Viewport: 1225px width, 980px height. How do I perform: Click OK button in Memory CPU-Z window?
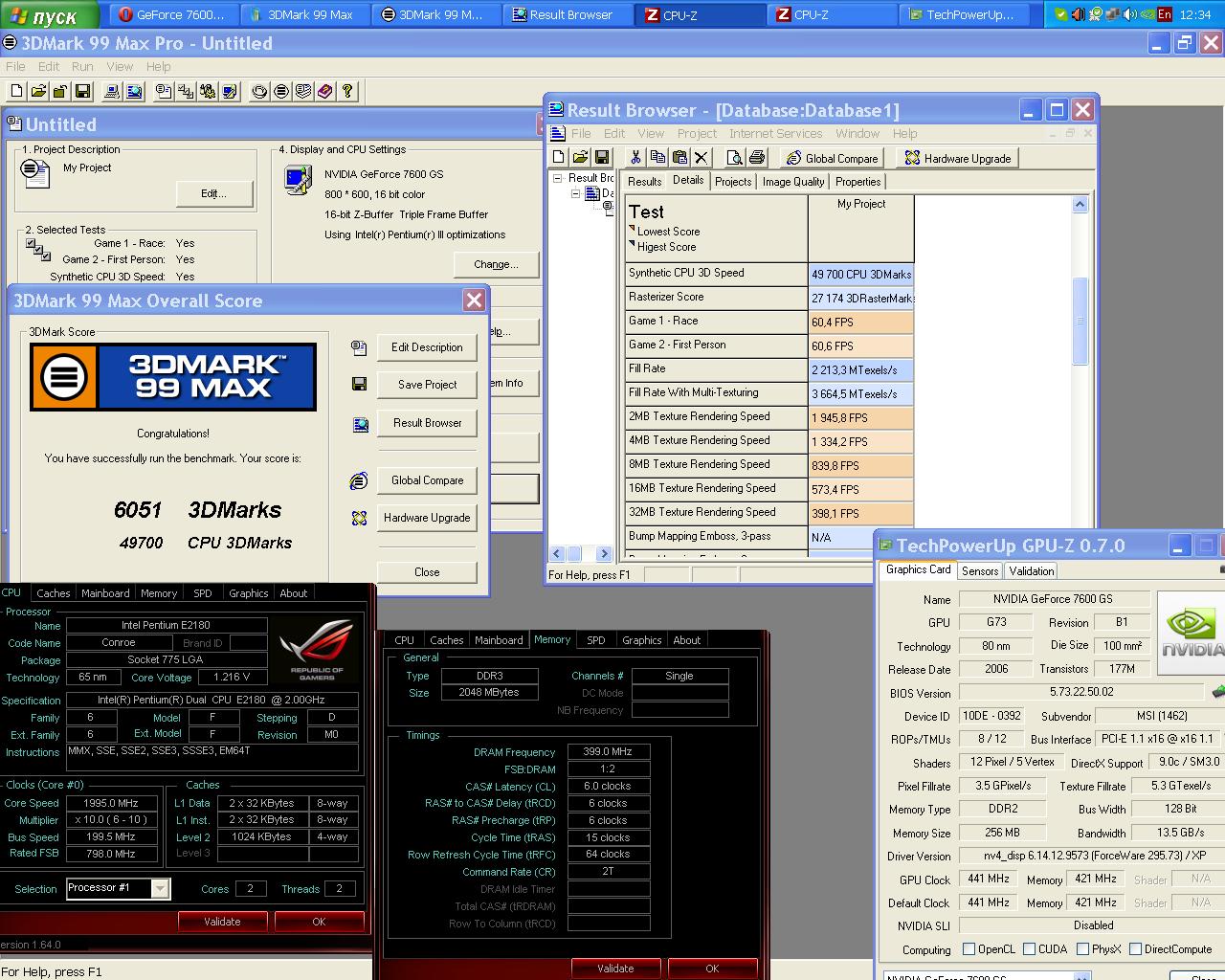point(712,969)
